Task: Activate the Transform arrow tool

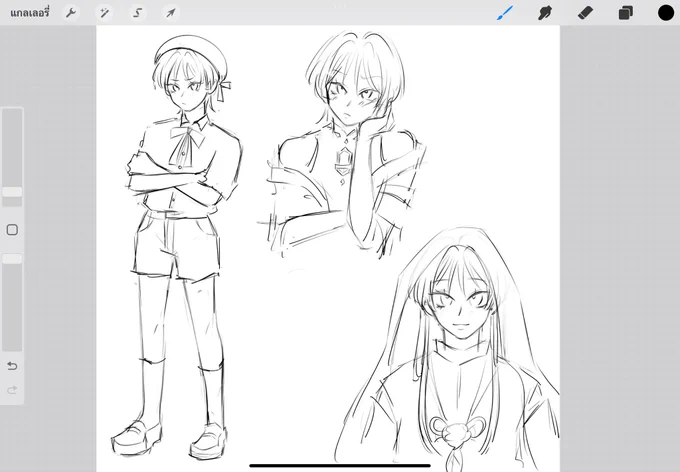Action: click(171, 13)
